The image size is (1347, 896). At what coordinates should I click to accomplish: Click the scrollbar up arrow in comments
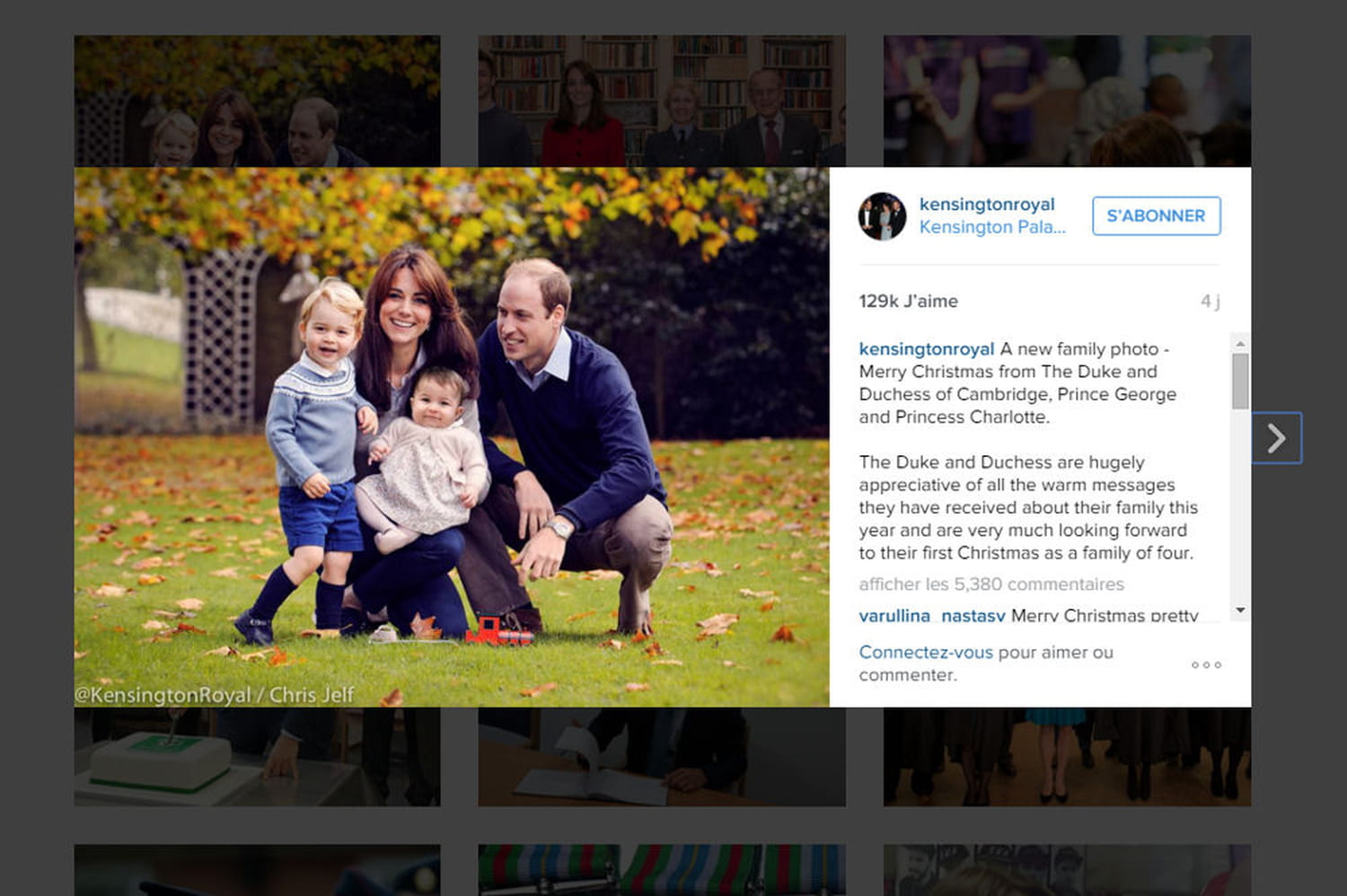click(1240, 343)
